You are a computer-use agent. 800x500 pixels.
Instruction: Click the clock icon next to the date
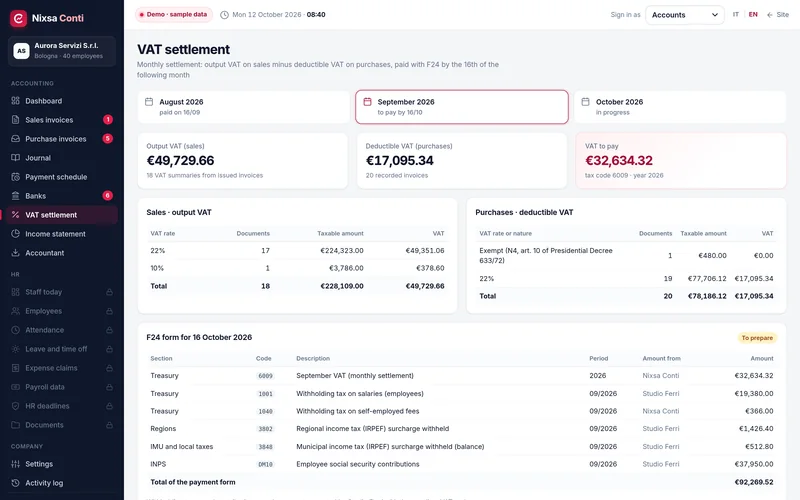tap(224, 15)
